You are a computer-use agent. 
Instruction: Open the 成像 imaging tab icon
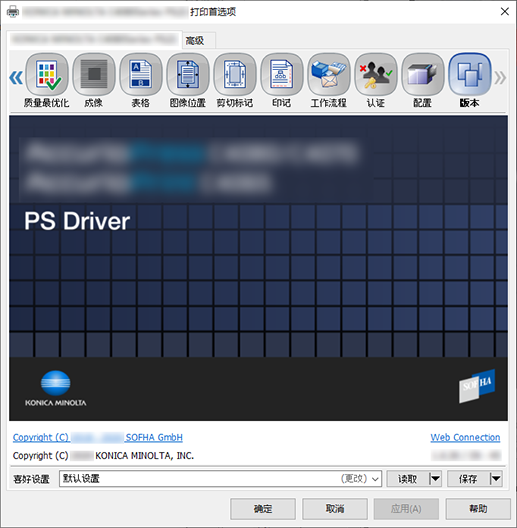tap(94, 75)
